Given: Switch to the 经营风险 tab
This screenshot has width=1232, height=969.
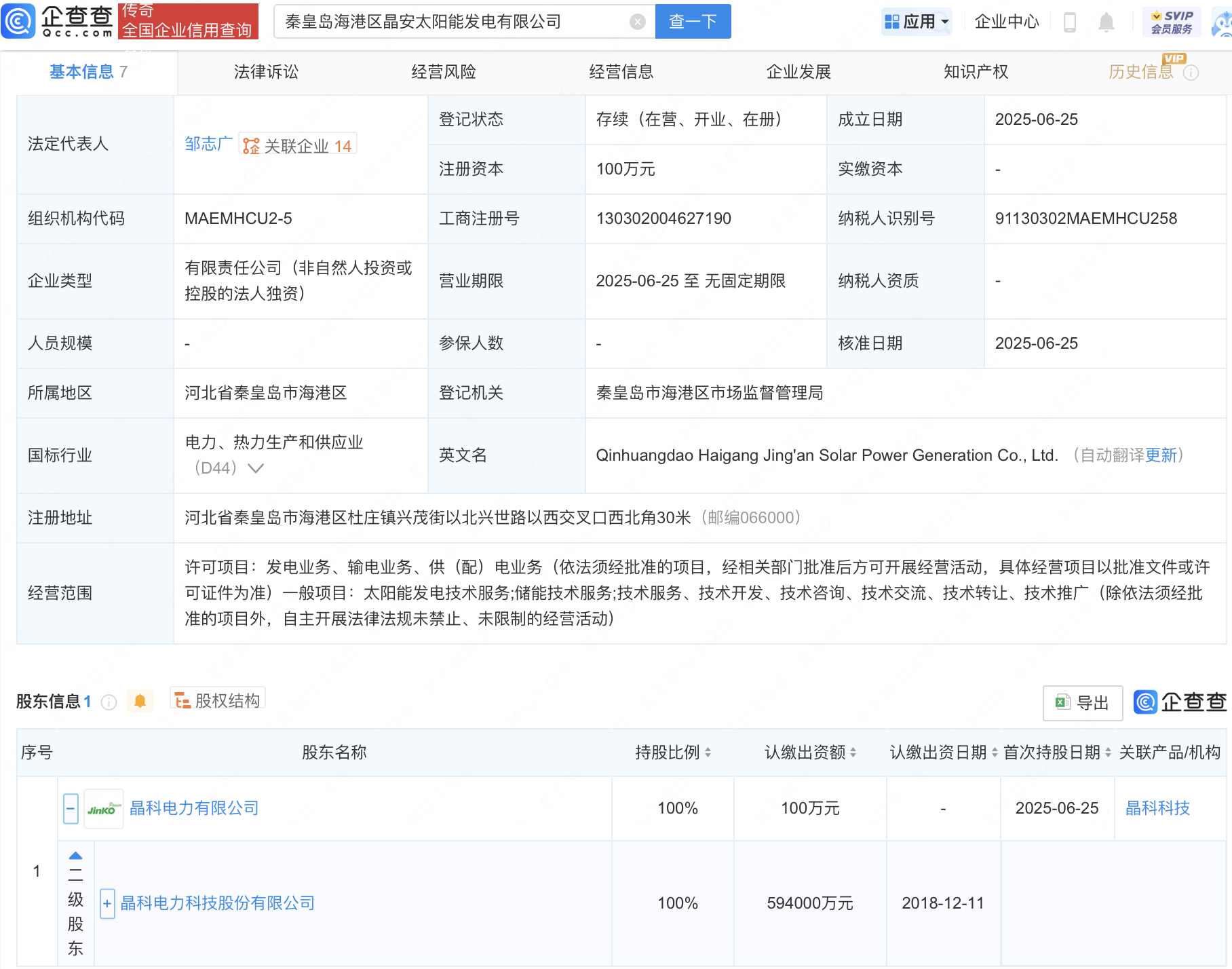Looking at the screenshot, I should (x=444, y=72).
